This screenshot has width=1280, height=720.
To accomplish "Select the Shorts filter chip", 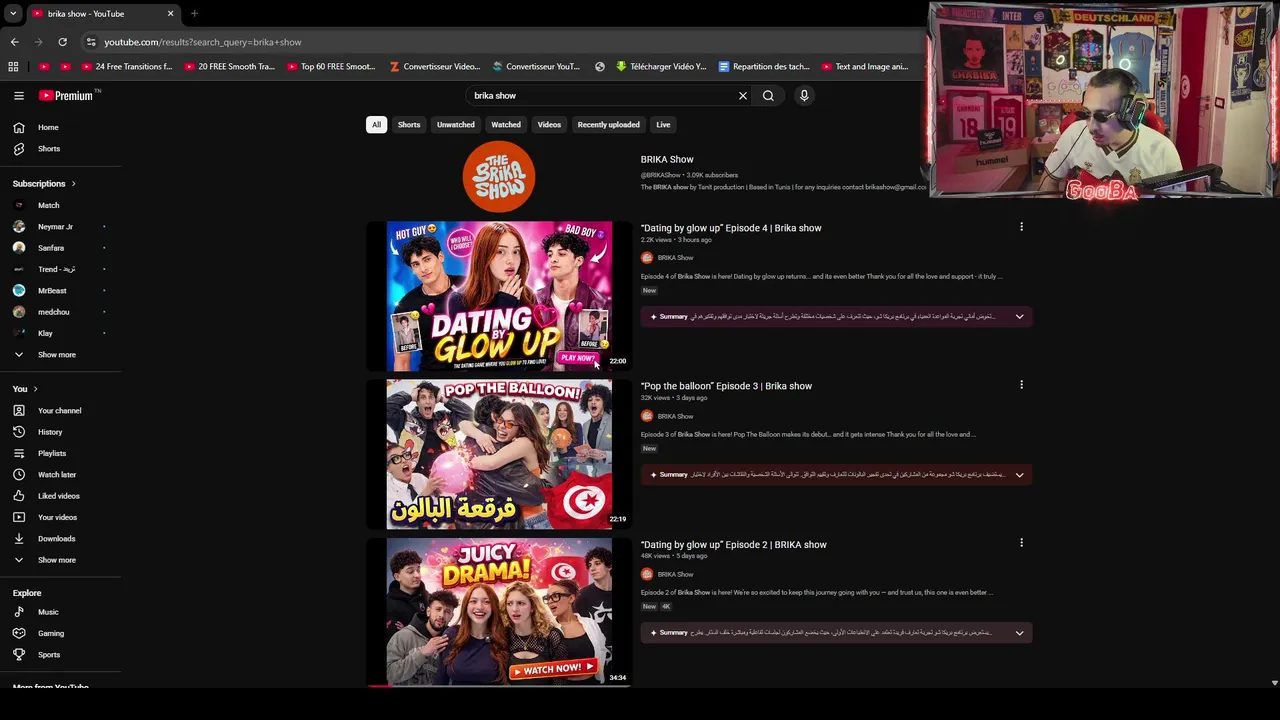I will pos(409,125).
